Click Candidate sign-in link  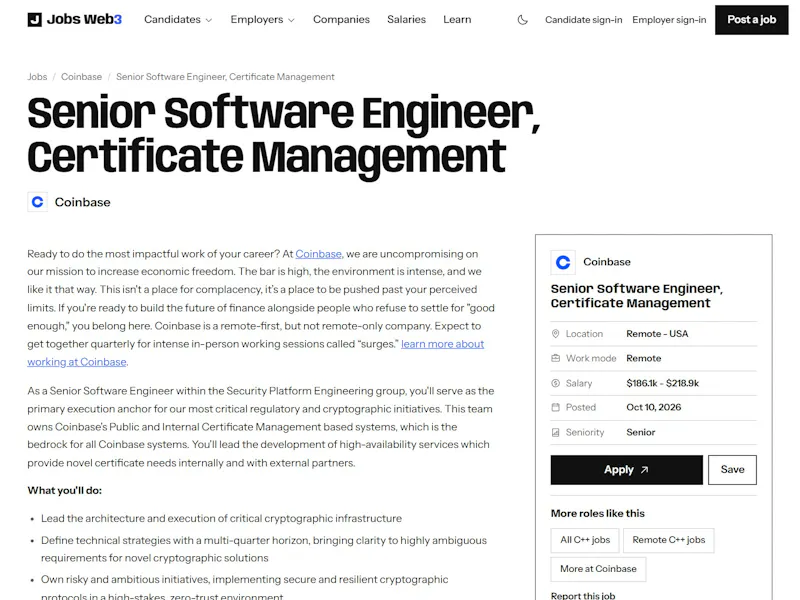584,20
